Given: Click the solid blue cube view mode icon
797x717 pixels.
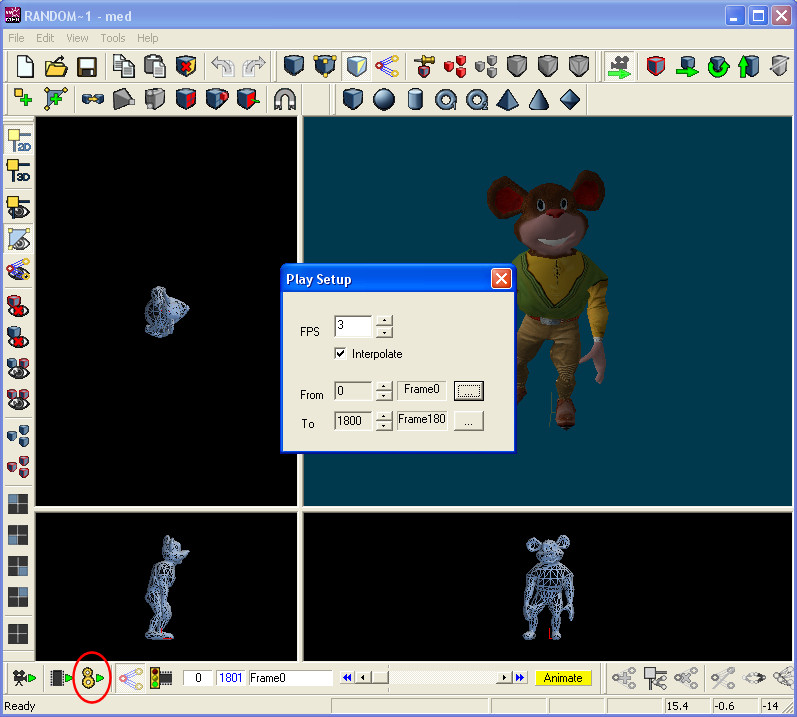Looking at the screenshot, I should [294, 67].
